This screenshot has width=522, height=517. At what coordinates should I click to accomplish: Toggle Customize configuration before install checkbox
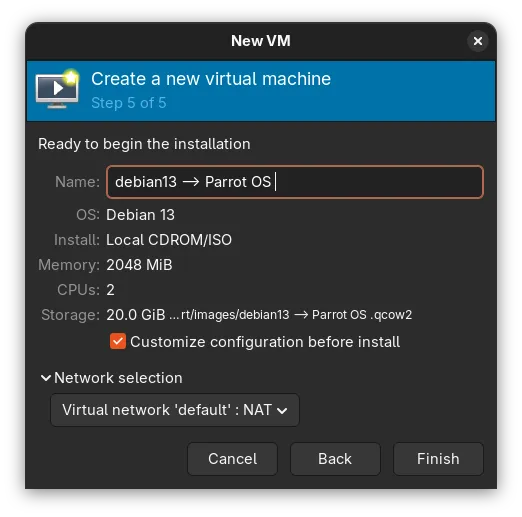[118, 342]
